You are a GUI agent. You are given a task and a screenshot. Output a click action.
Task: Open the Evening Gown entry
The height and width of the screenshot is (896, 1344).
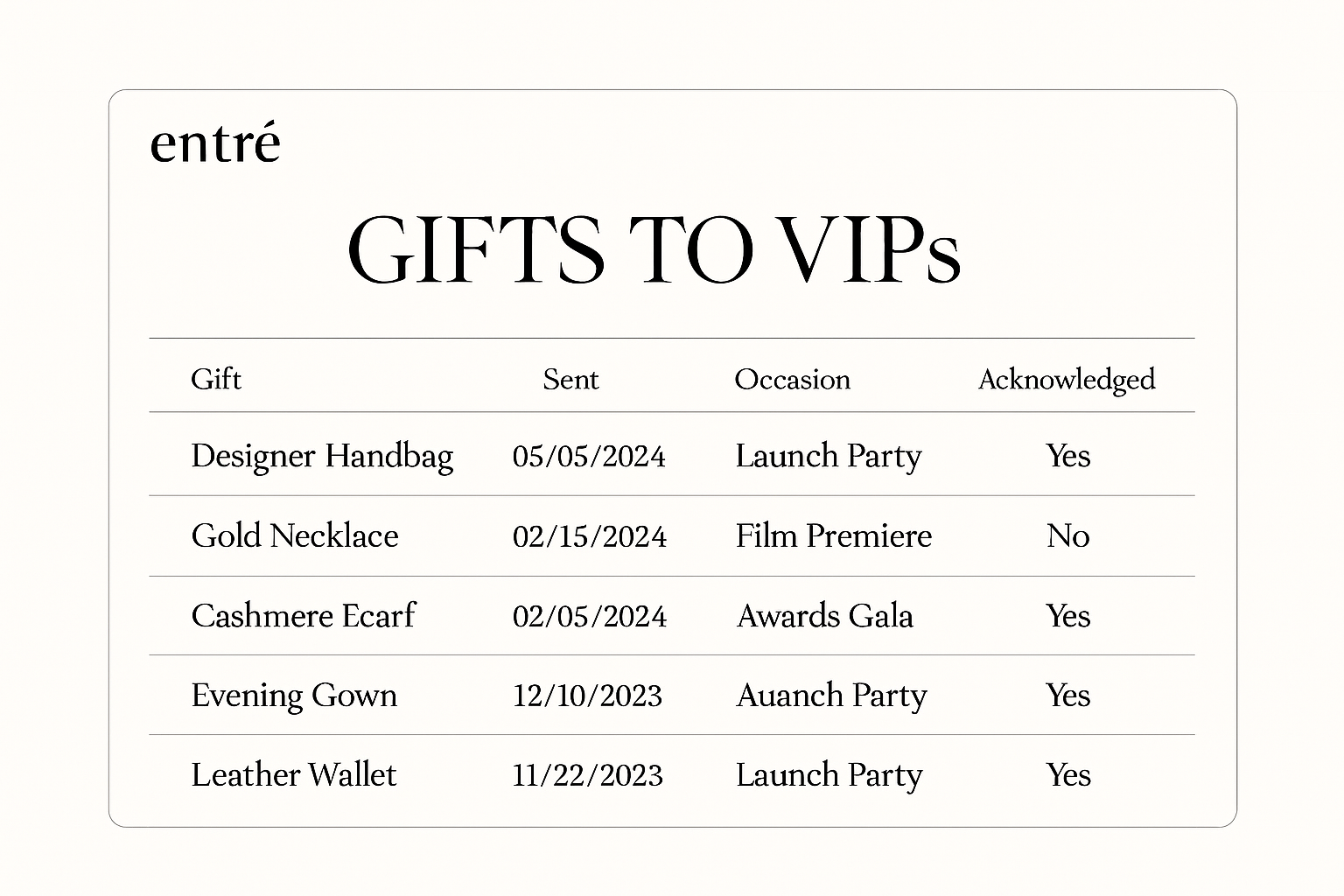pos(294,695)
